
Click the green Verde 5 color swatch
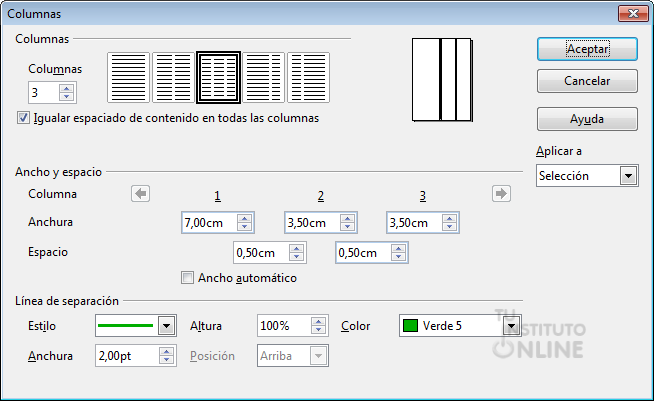tap(410, 326)
